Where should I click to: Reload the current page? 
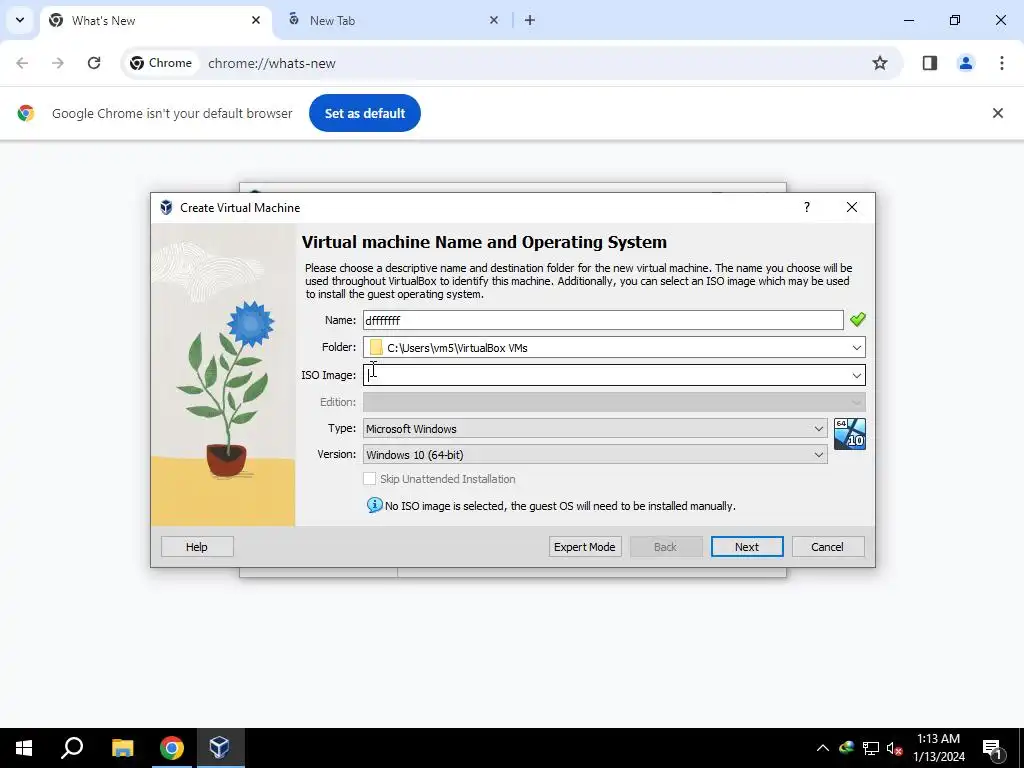[94, 63]
